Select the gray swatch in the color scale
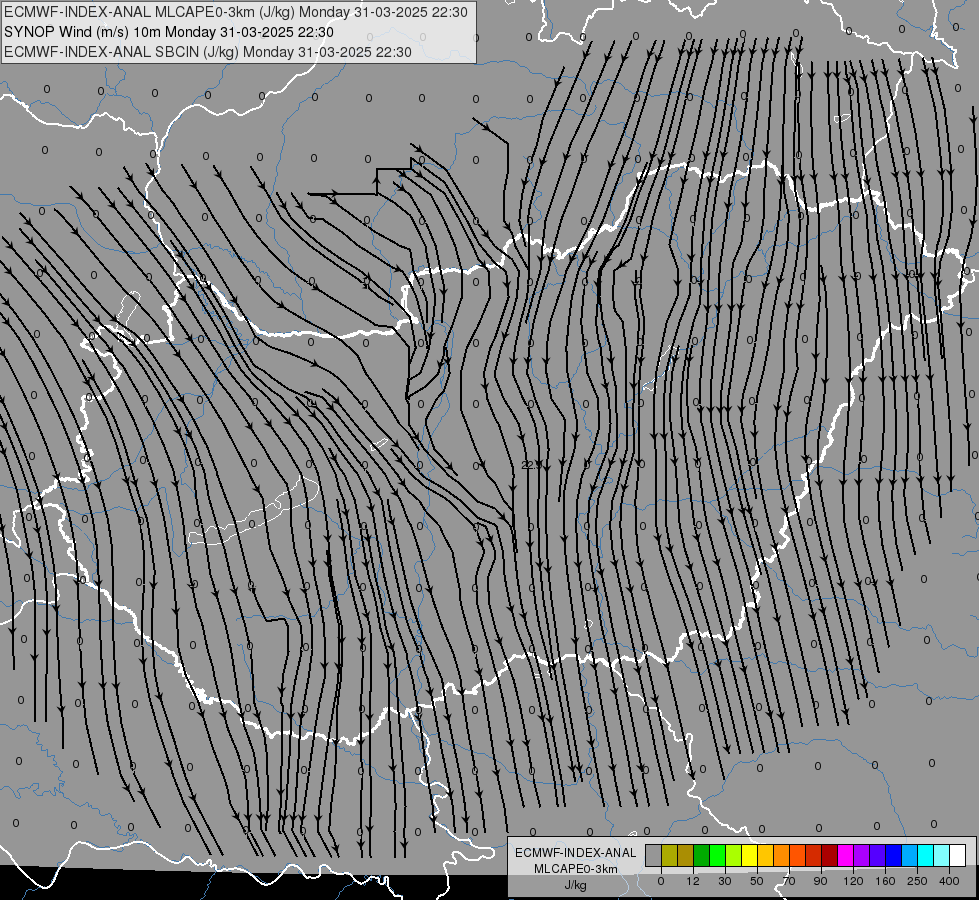The image size is (979, 900). click(654, 855)
